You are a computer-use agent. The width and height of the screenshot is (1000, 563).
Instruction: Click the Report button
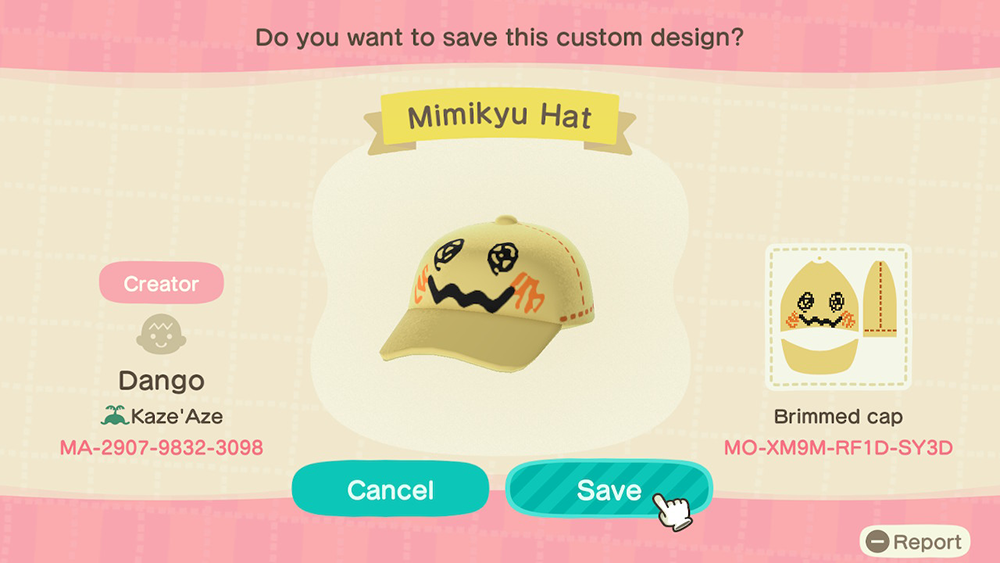(x=915, y=541)
